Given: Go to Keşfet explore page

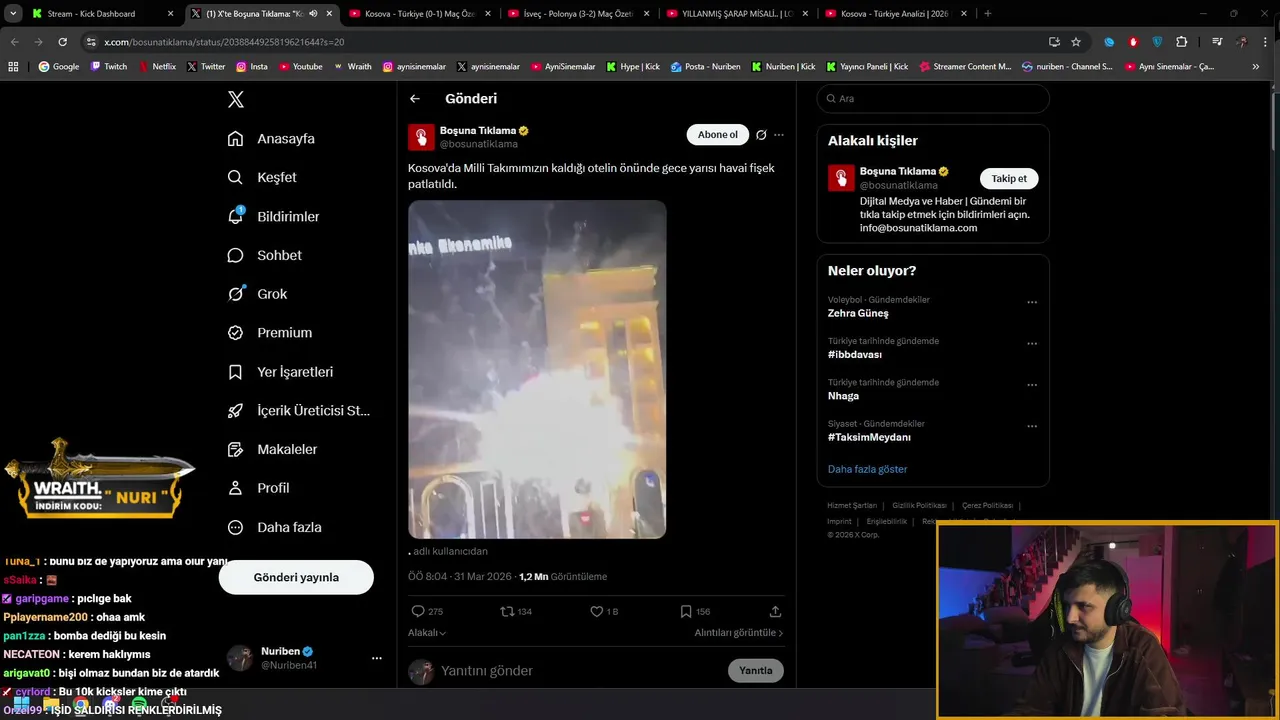Looking at the screenshot, I should pyautogui.click(x=262, y=177).
